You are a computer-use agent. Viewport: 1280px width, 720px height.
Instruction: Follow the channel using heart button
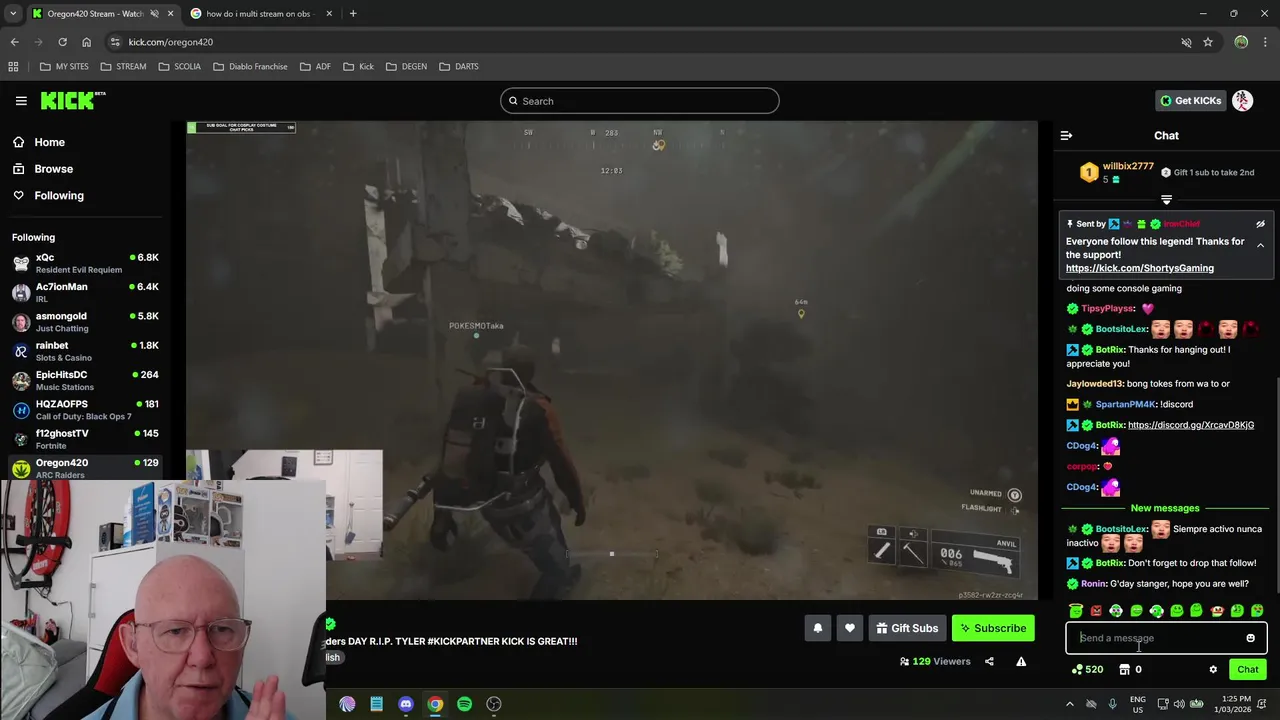coord(850,628)
